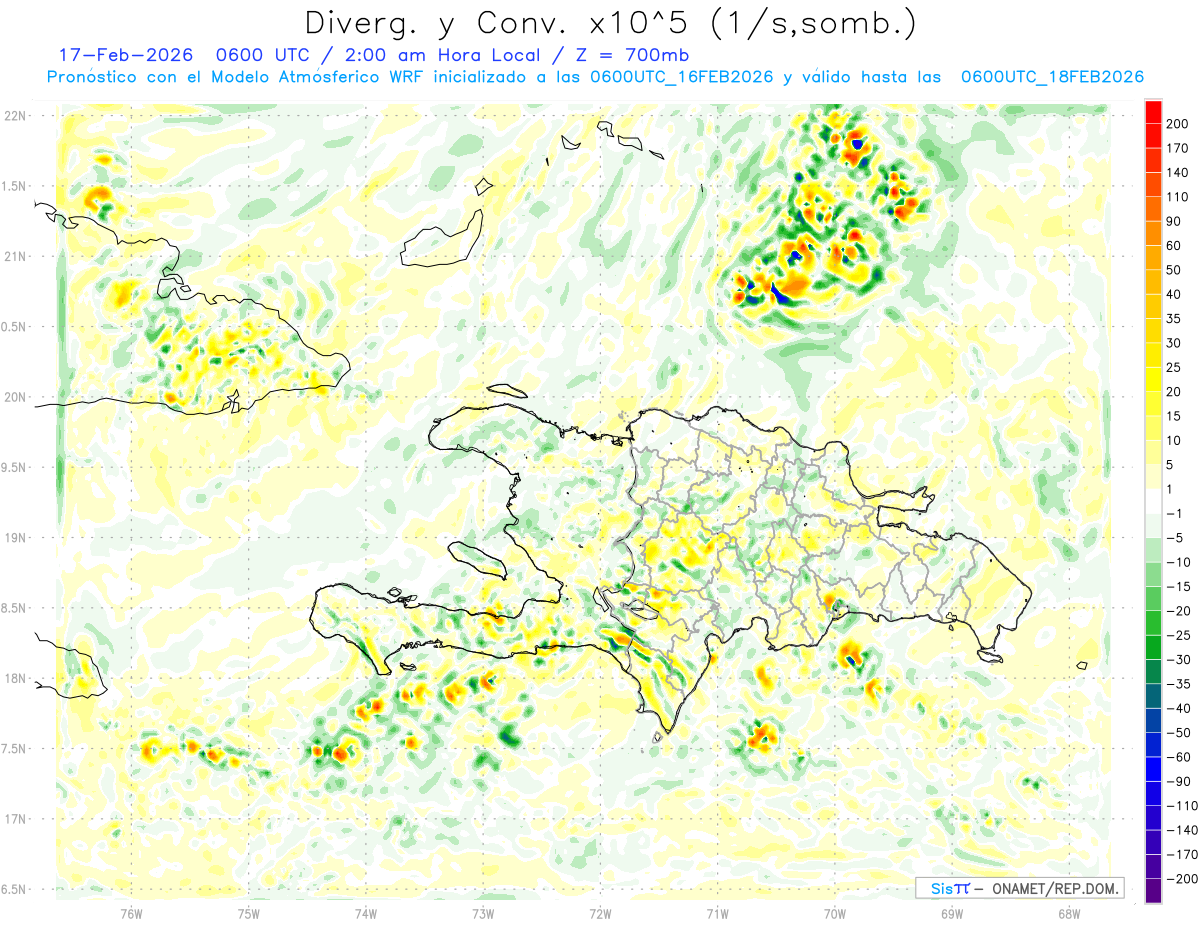This screenshot has height=927, width=1200.
Task: Click the '76W' longitude label
Action: [131, 912]
